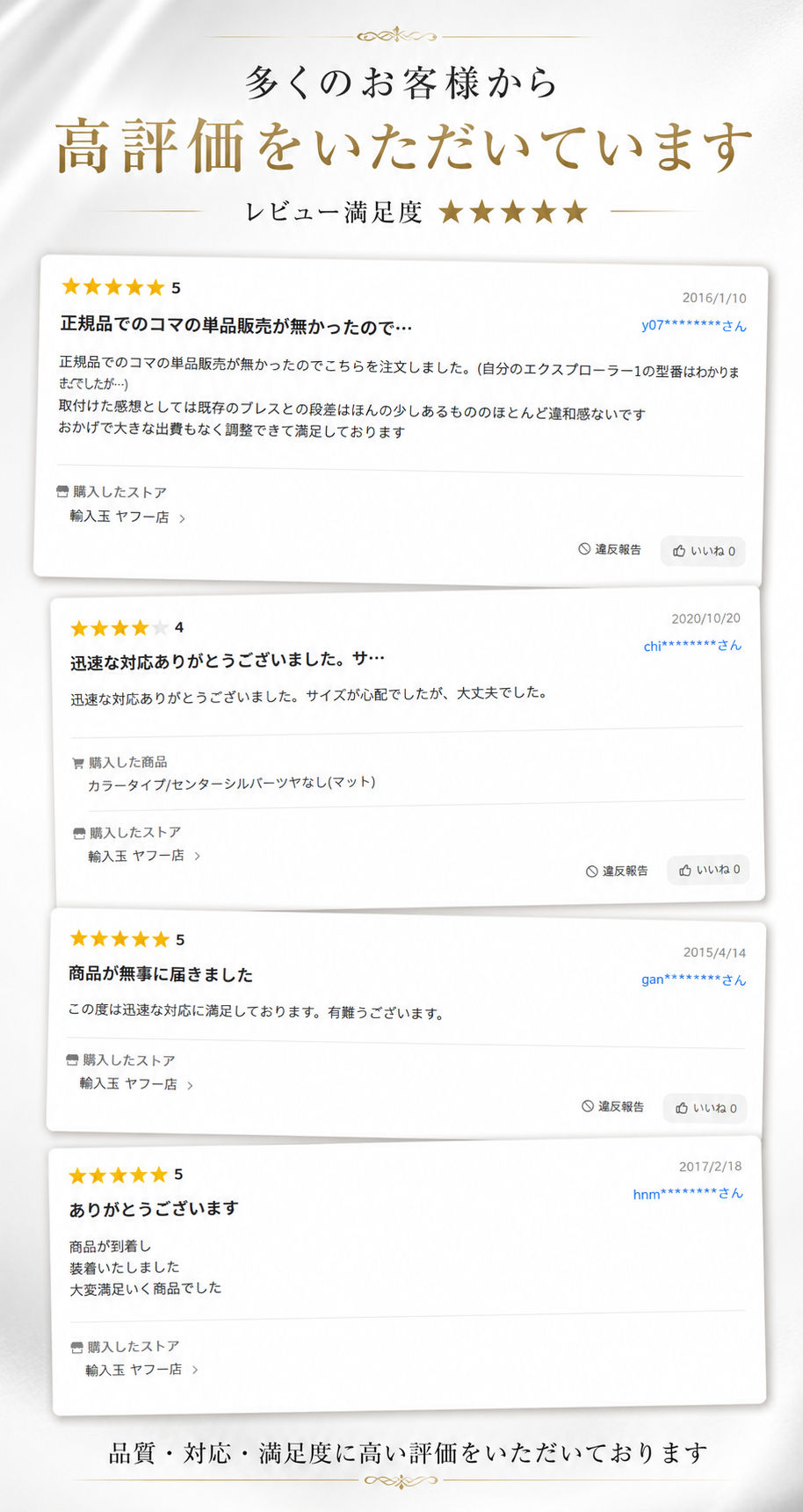
Task: Report violation on the 2016/1/10 review
Action: (x=610, y=549)
